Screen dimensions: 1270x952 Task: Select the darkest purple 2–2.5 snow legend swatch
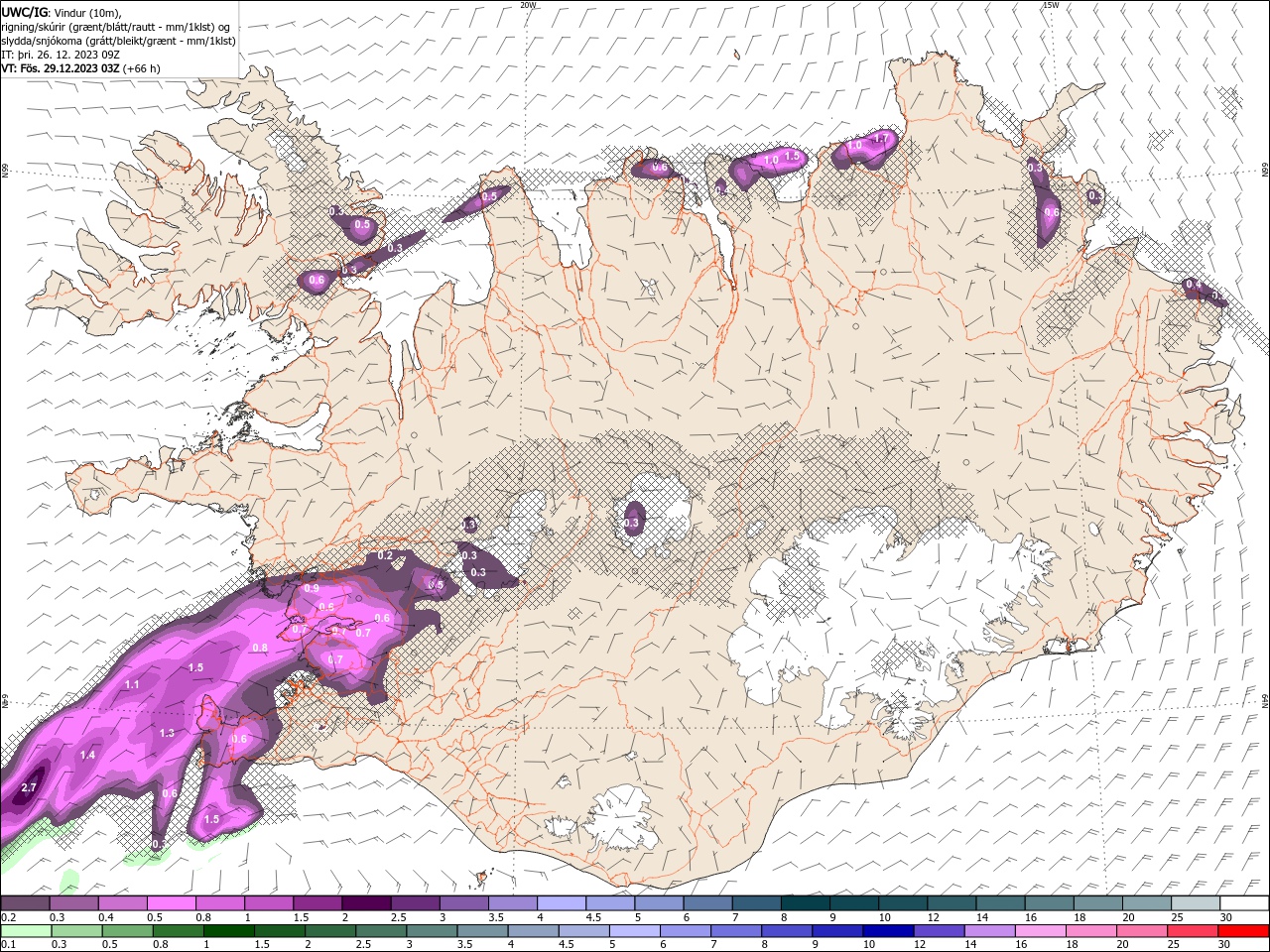(366, 903)
